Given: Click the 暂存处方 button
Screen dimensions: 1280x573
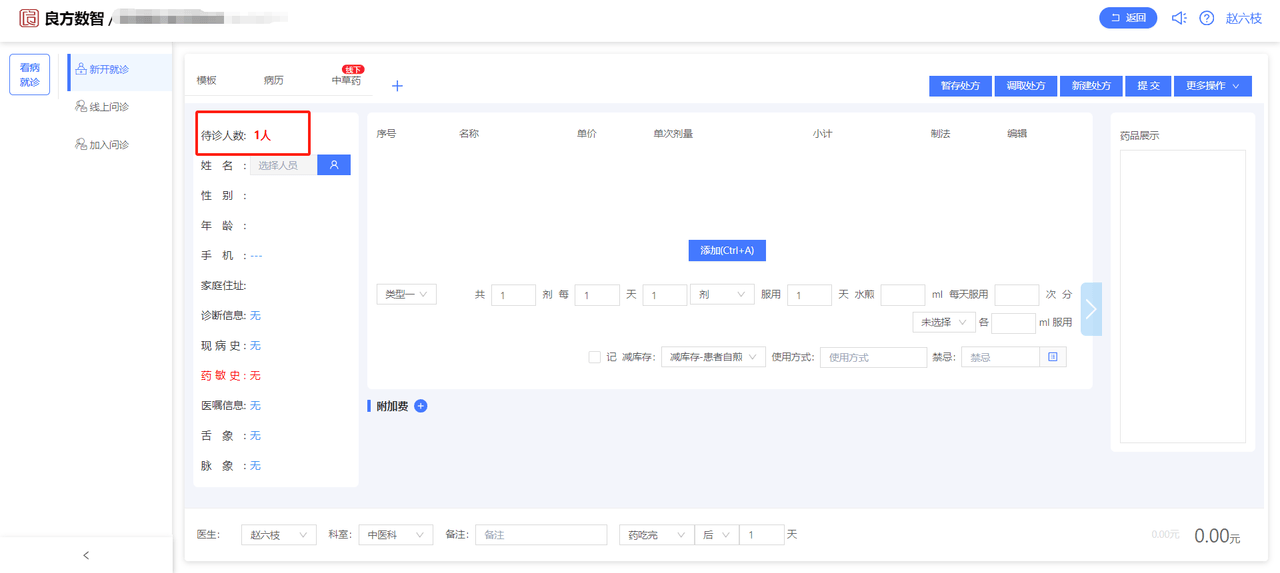Looking at the screenshot, I should point(960,86).
